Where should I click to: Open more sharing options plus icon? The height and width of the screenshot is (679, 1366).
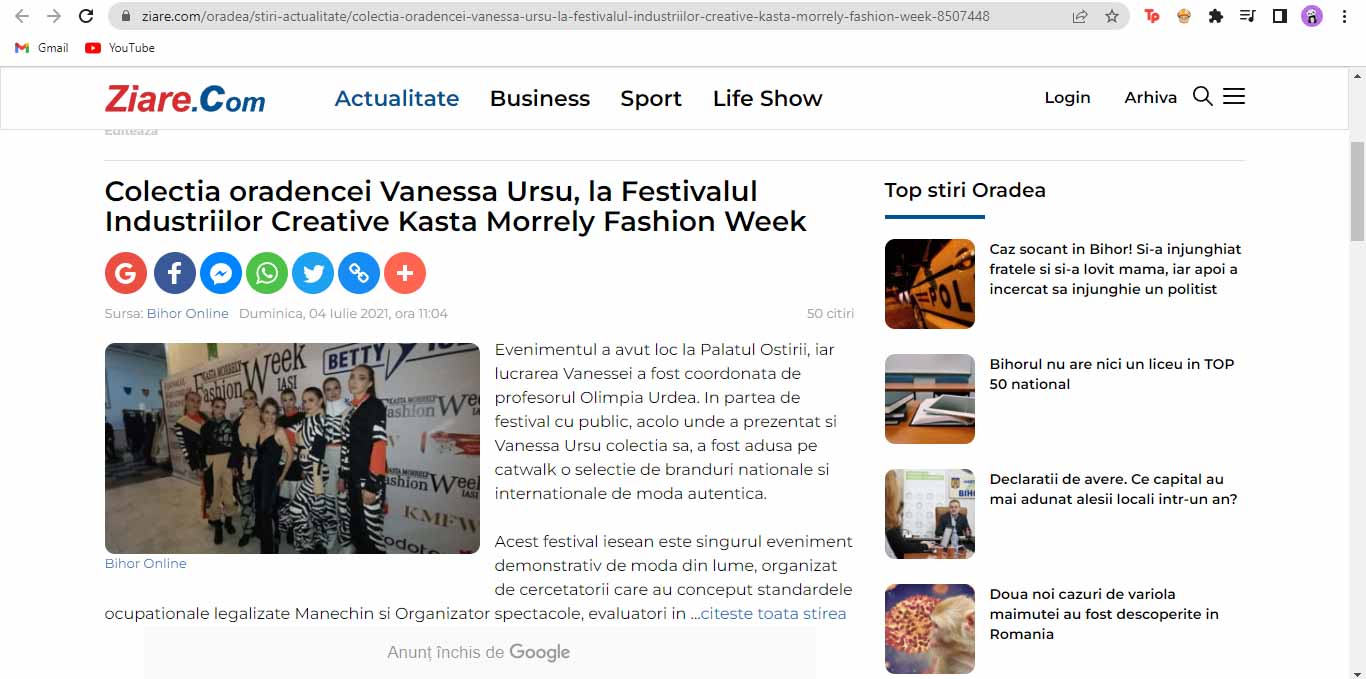[405, 273]
